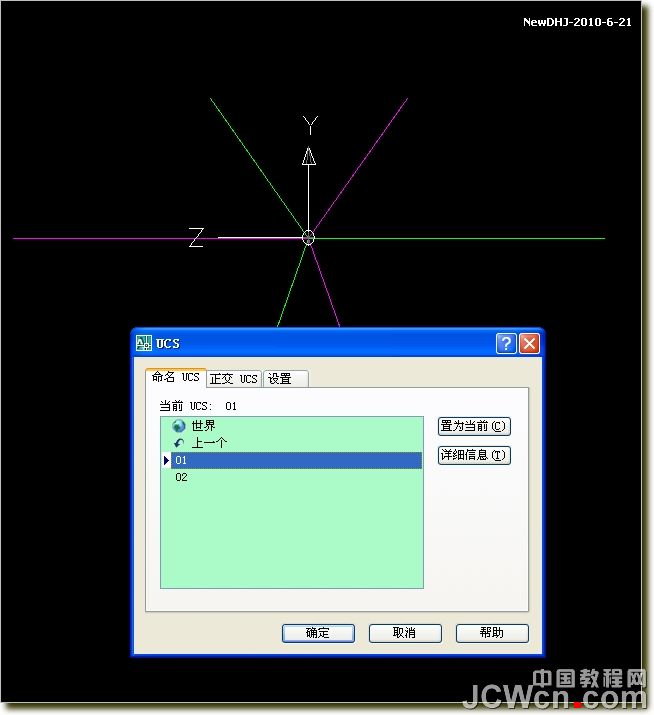This screenshot has height=715, width=654.
Task: Switch to the 命名 UCS tab
Action: click(176, 378)
